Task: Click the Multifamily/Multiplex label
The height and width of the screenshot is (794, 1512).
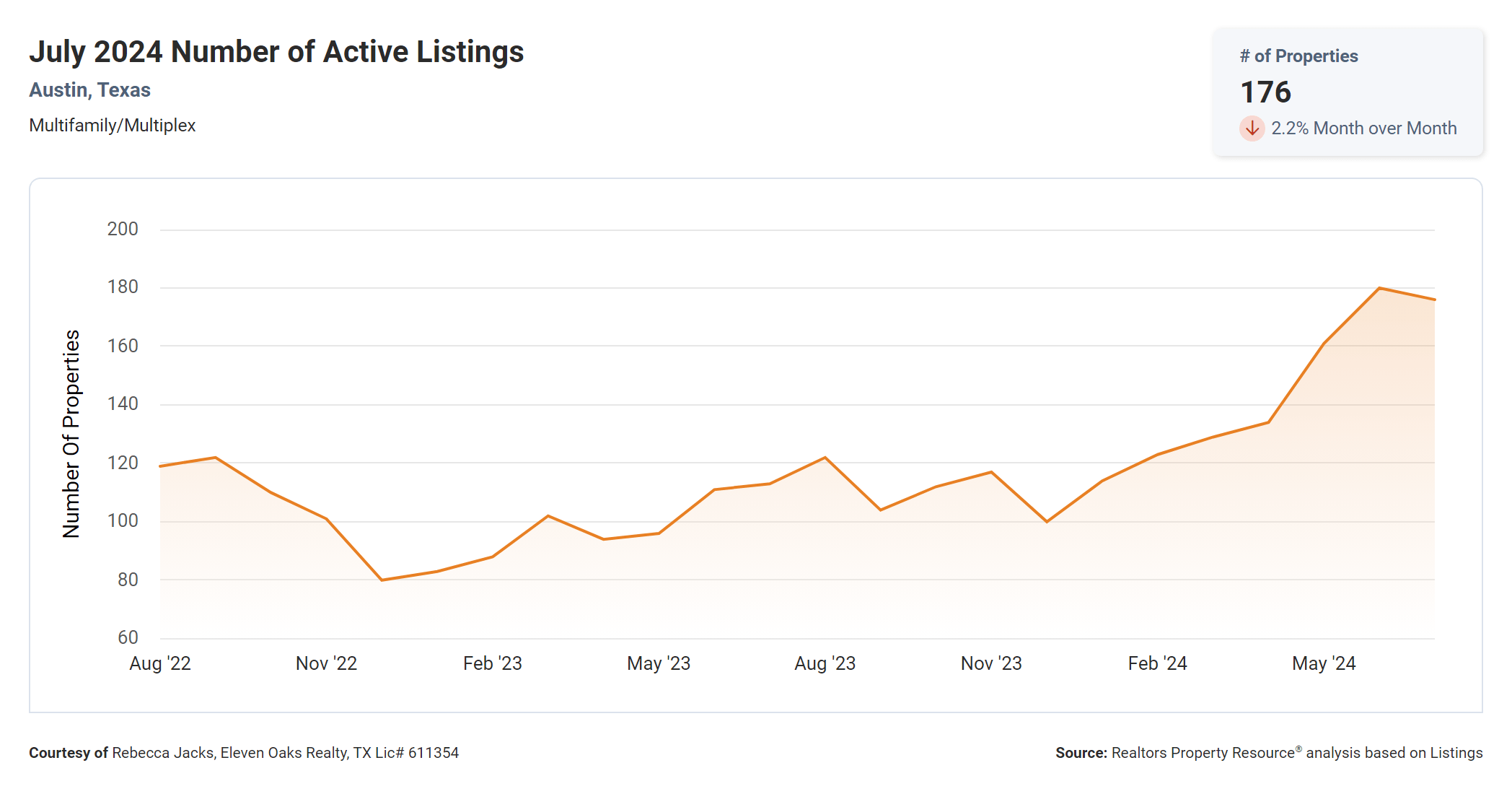Action: tap(112, 126)
